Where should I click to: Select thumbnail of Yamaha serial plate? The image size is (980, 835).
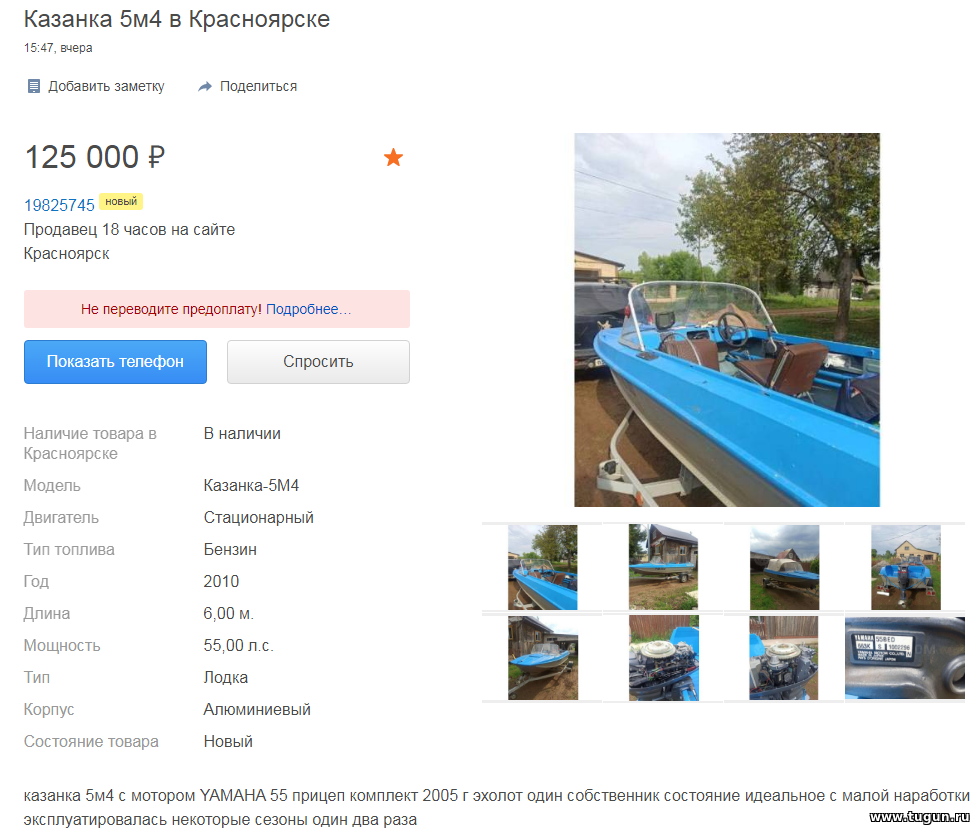tap(904, 658)
